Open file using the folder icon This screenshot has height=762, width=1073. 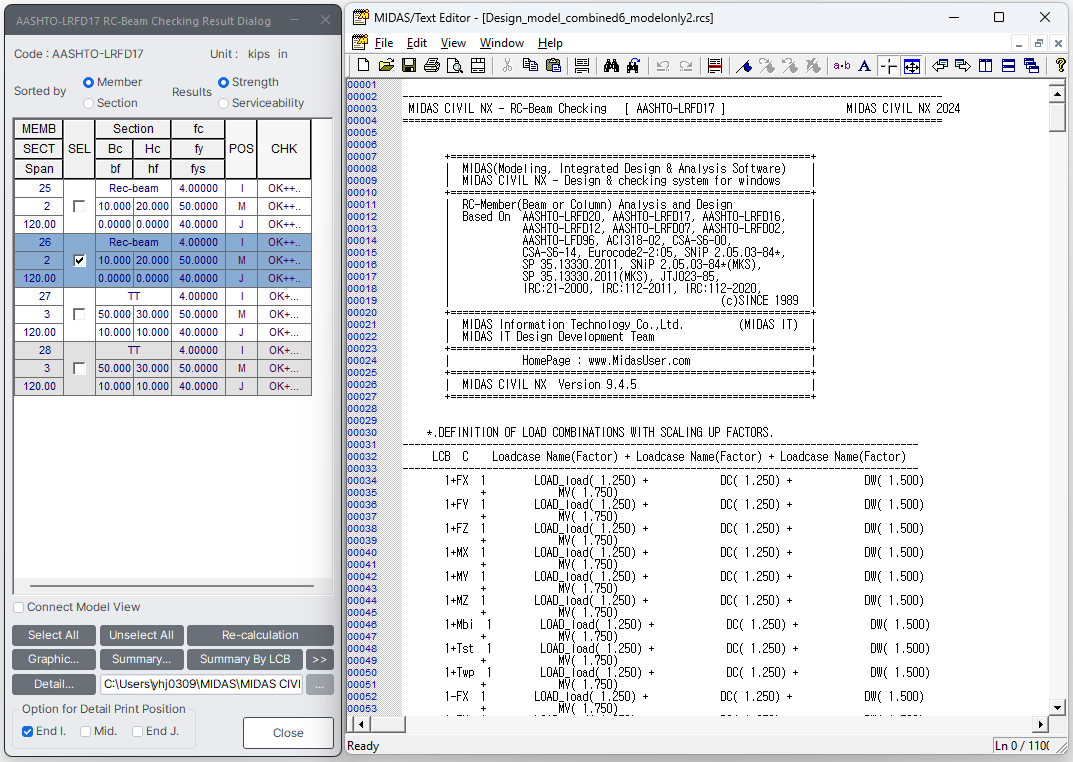[x=386, y=66]
